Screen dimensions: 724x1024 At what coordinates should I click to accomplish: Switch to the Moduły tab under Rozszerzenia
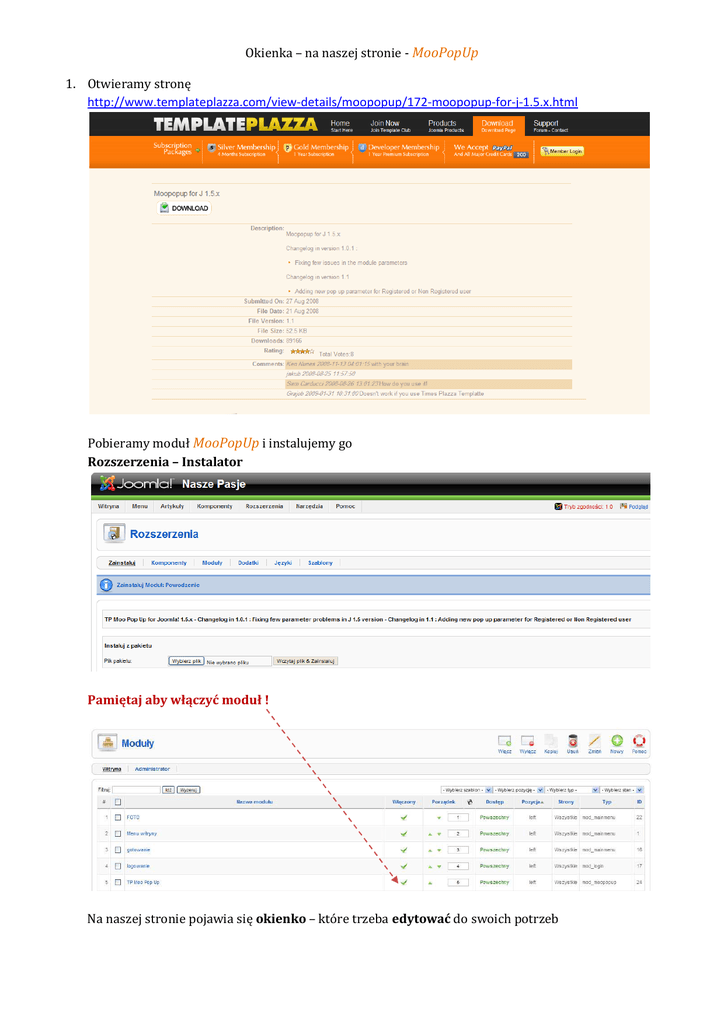pyautogui.click(x=211, y=563)
